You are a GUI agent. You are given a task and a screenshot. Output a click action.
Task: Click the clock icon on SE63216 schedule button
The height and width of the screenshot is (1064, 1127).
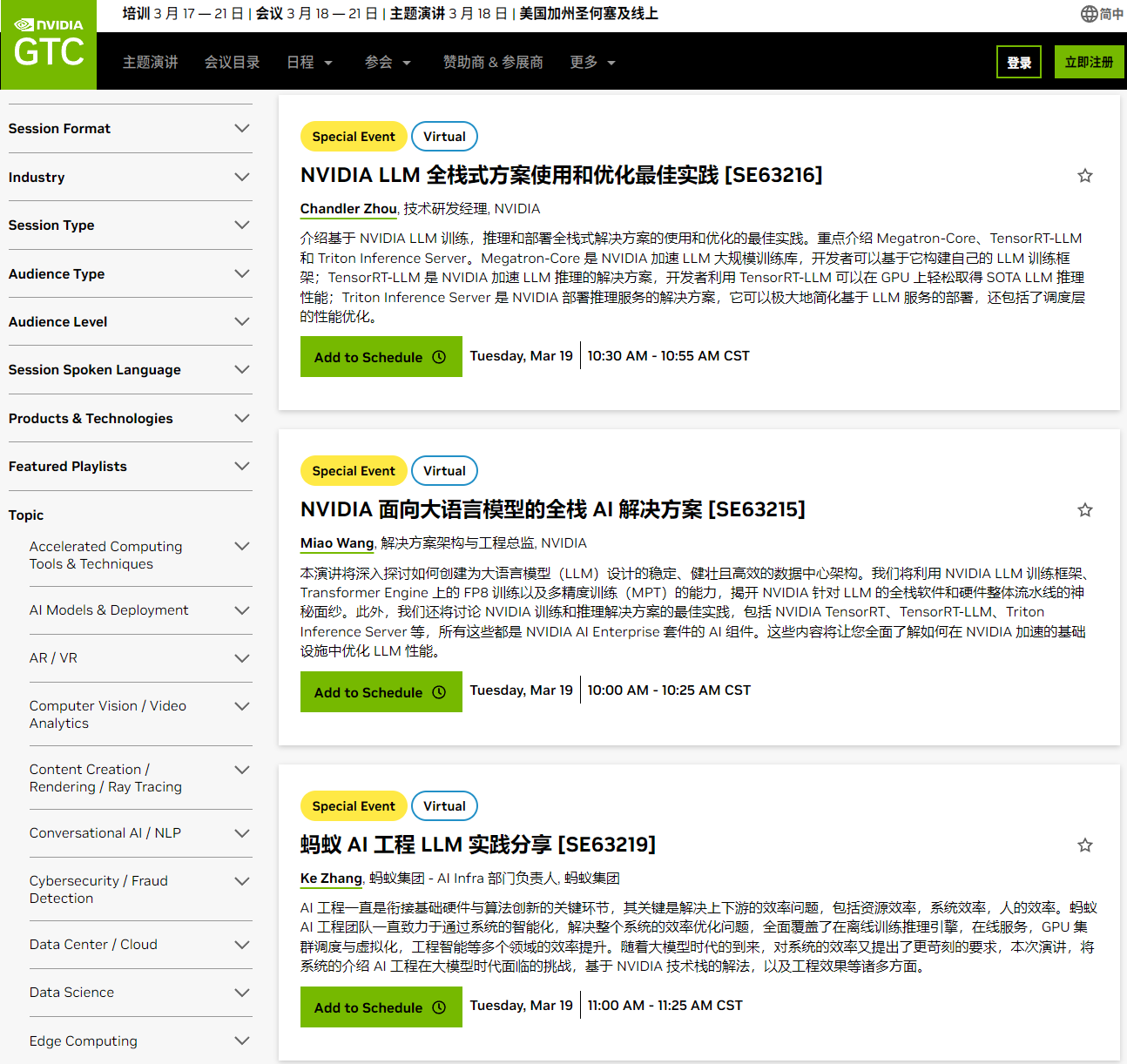(x=438, y=356)
